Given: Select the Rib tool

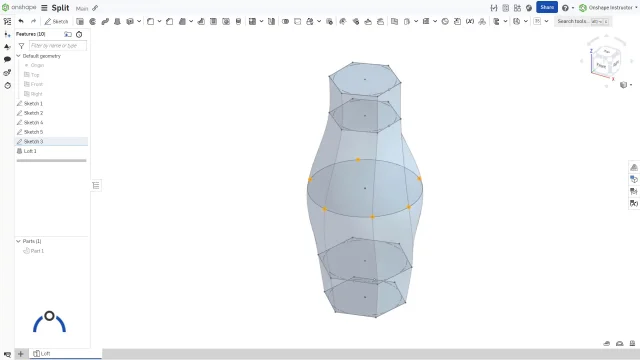Looking at the screenshot, I should click(x=201, y=21).
